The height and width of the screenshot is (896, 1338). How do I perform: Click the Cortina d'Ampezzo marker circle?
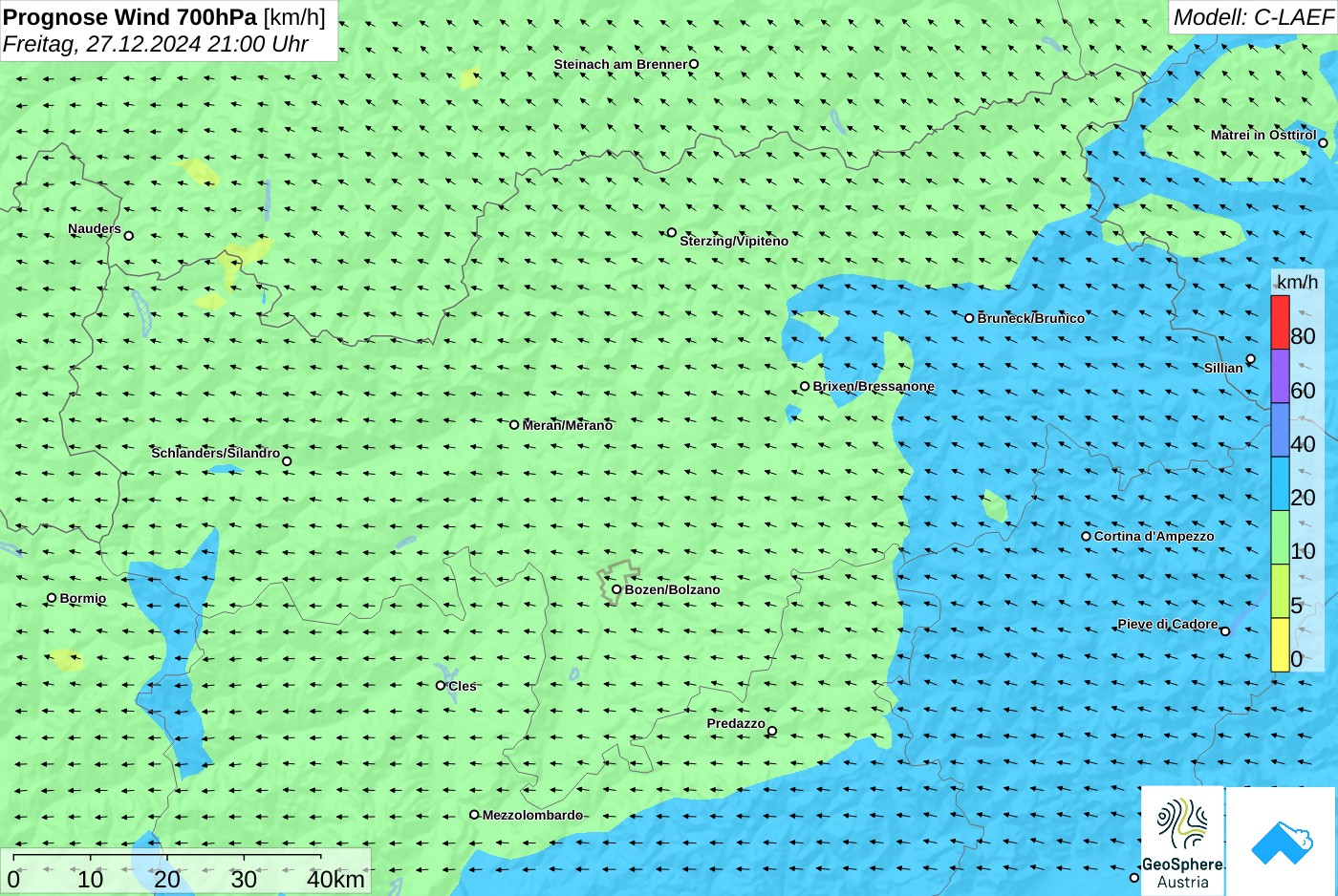[x=1086, y=536]
